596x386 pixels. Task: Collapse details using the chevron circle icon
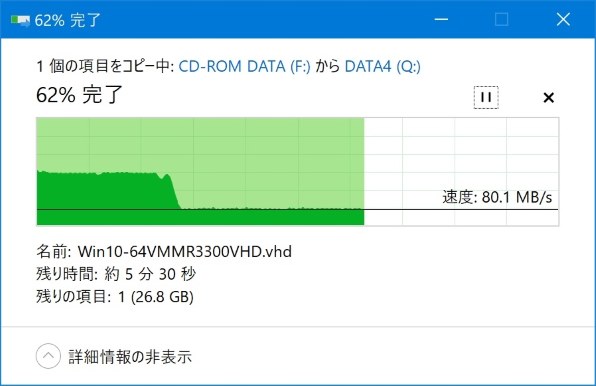[48, 356]
